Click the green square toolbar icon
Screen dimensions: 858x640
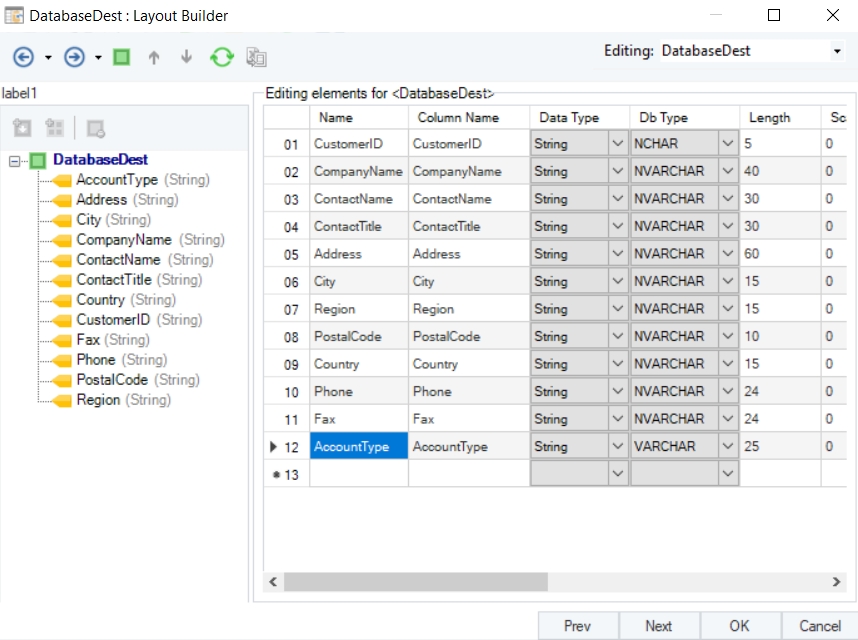tap(121, 57)
